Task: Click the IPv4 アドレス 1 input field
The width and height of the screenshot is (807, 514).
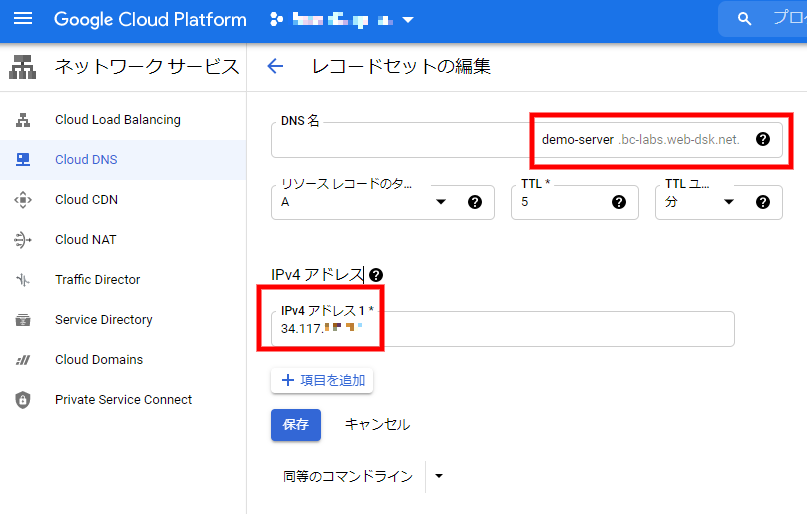Action: click(503, 329)
